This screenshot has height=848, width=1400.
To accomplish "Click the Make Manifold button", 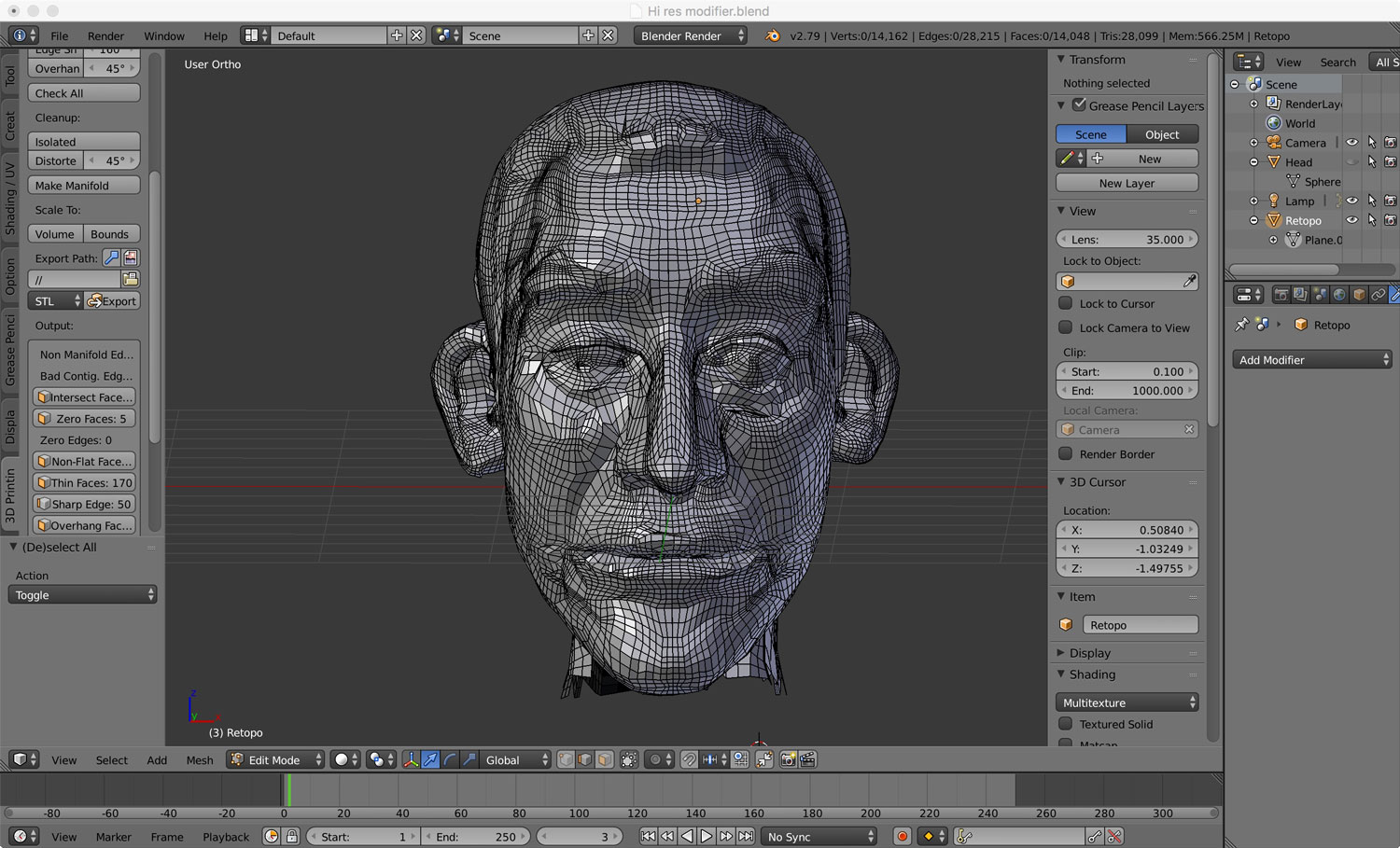I will tap(84, 186).
